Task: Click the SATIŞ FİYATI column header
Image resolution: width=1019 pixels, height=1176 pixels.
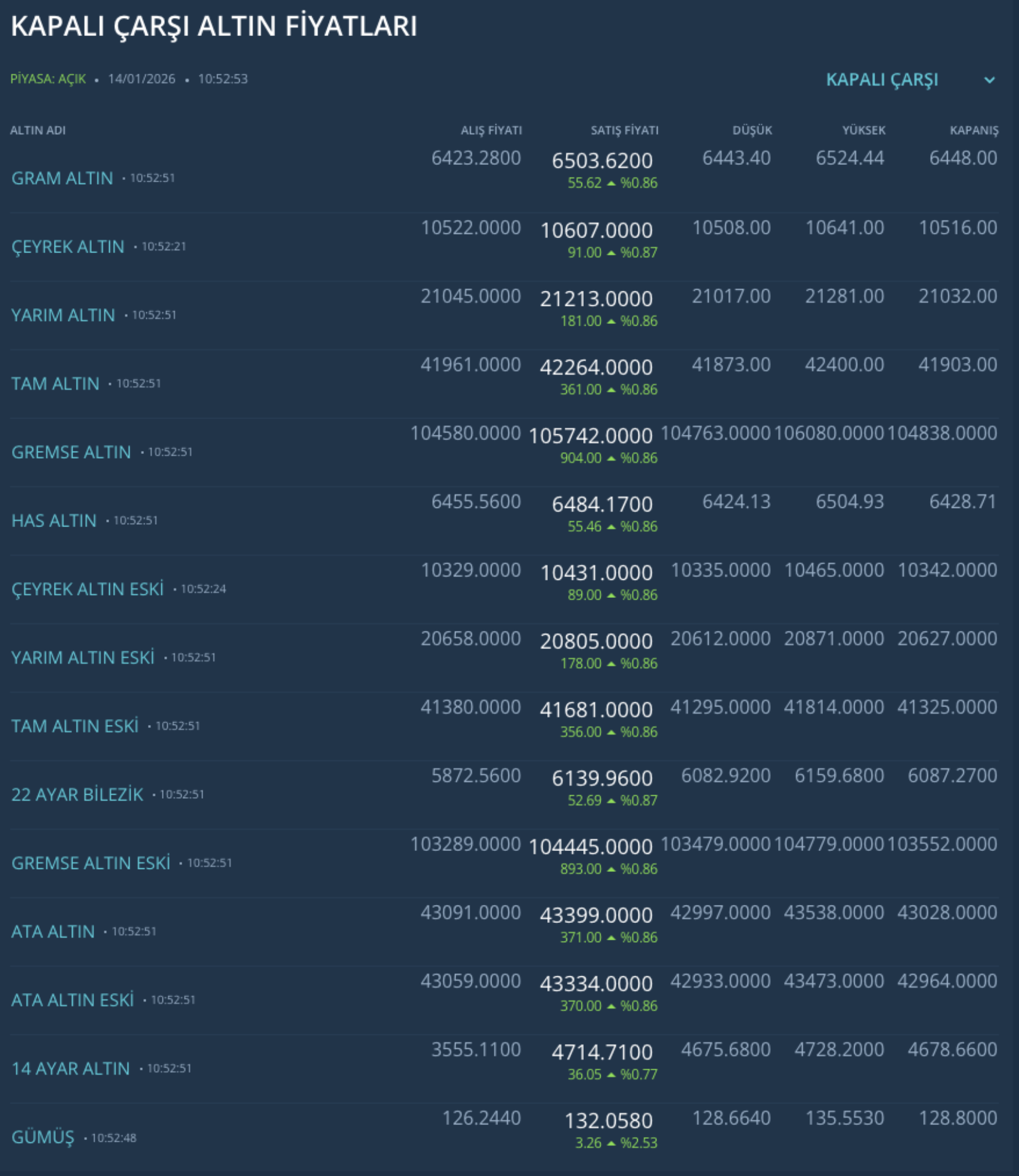Action: (x=624, y=130)
